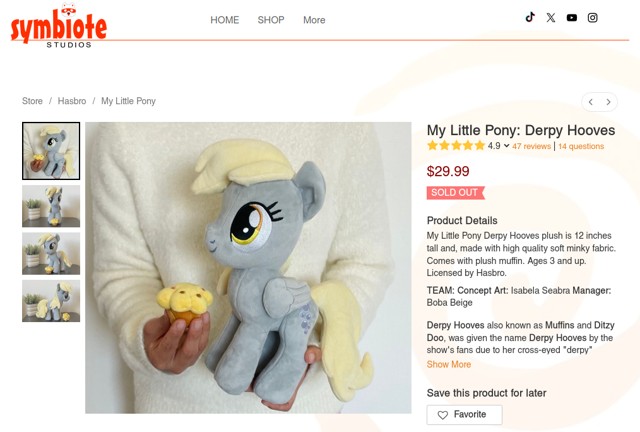Screen dimensions: 640x432
Task: Open the More menu
Action: pos(314,20)
